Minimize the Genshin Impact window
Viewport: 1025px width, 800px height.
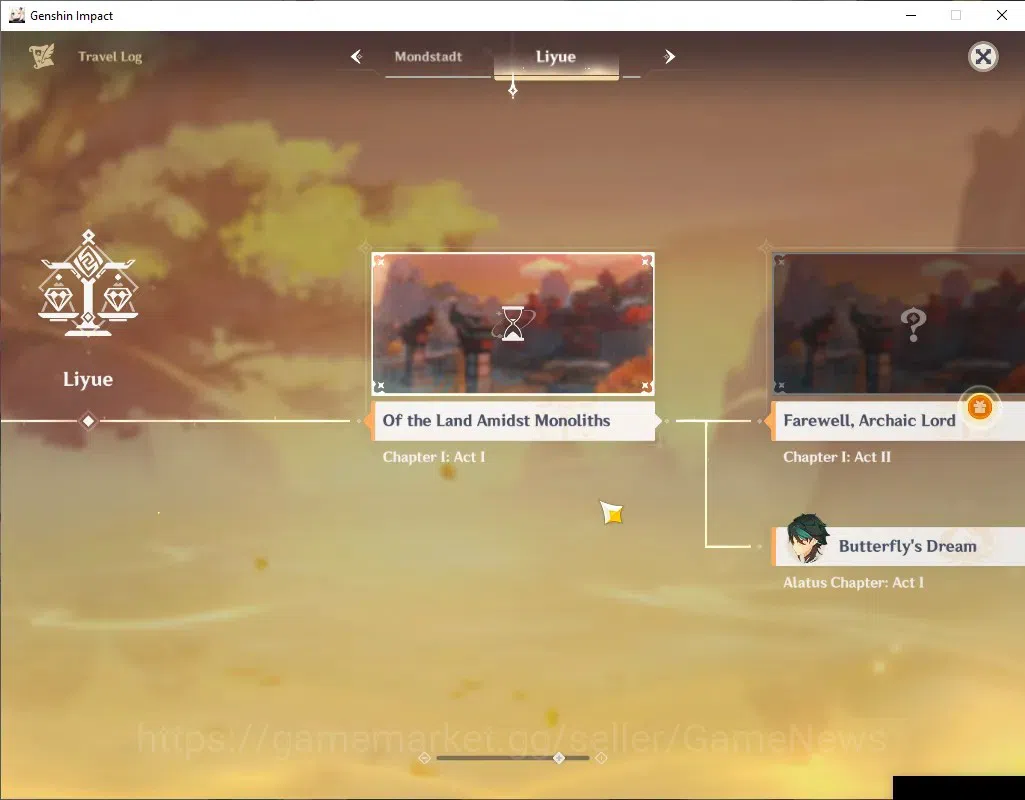(911, 15)
